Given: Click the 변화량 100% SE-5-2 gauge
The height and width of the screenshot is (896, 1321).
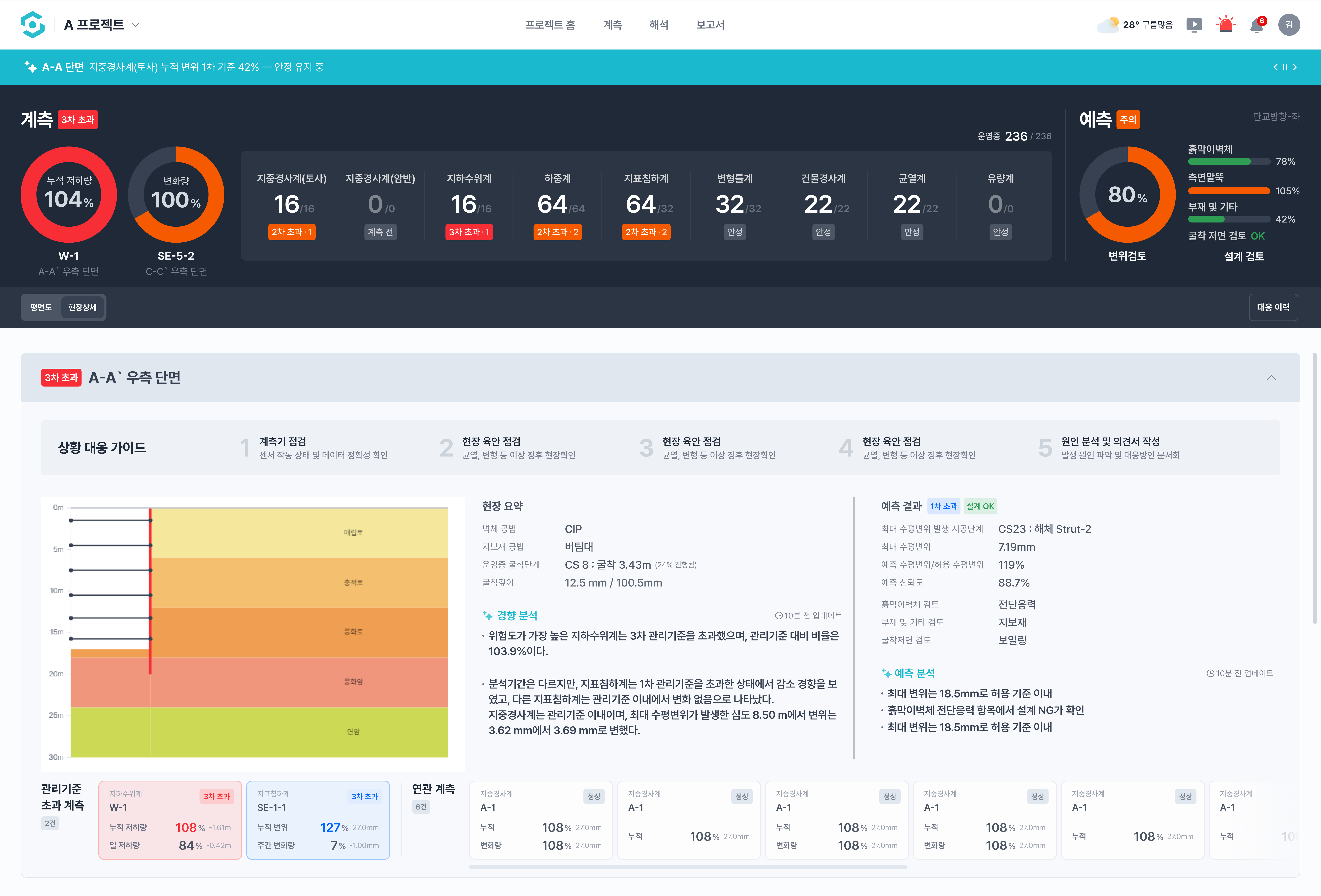Looking at the screenshot, I should (176, 195).
